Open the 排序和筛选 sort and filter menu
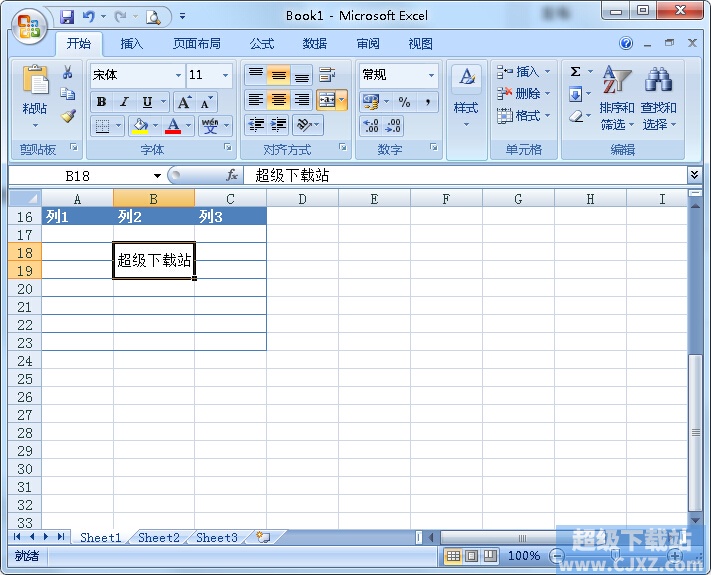The image size is (711, 575). (x=616, y=97)
